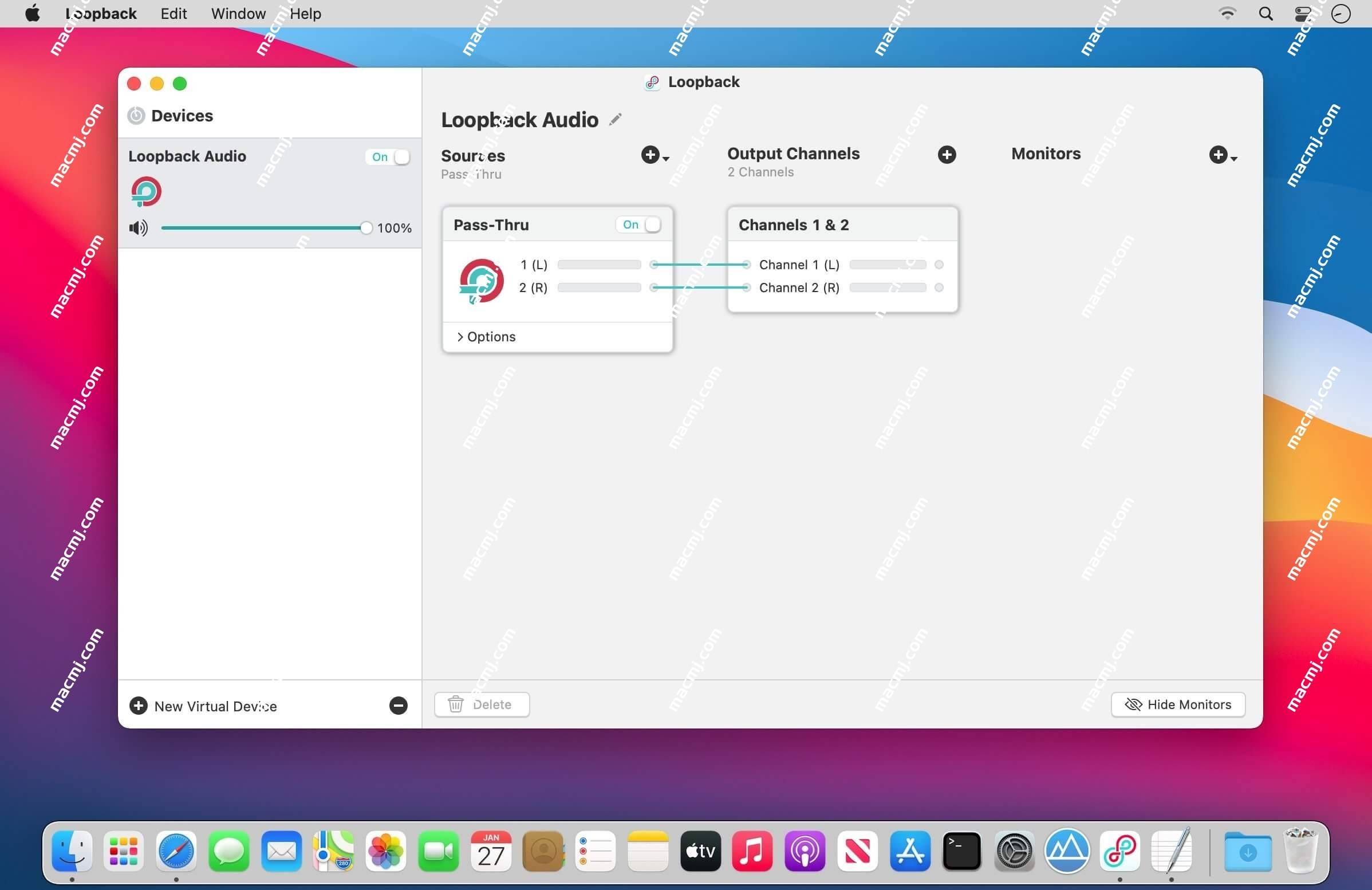Toggle the Pass-Thru source on/off
1372x890 pixels.
[x=641, y=223]
